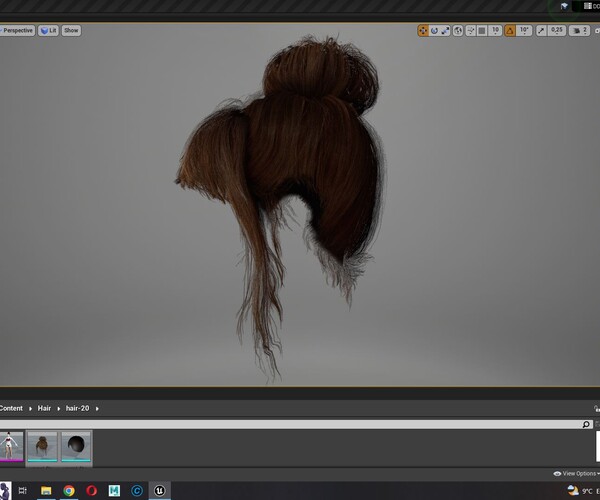Click the search magnifier icon

[586, 424]
